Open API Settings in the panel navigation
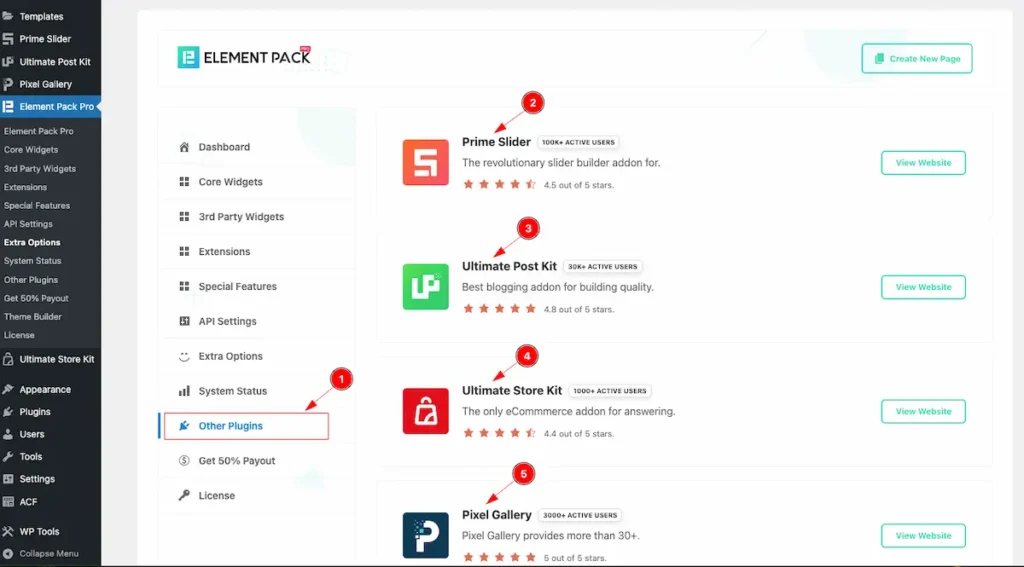The image size is (1024, 567). pos(227,321)
